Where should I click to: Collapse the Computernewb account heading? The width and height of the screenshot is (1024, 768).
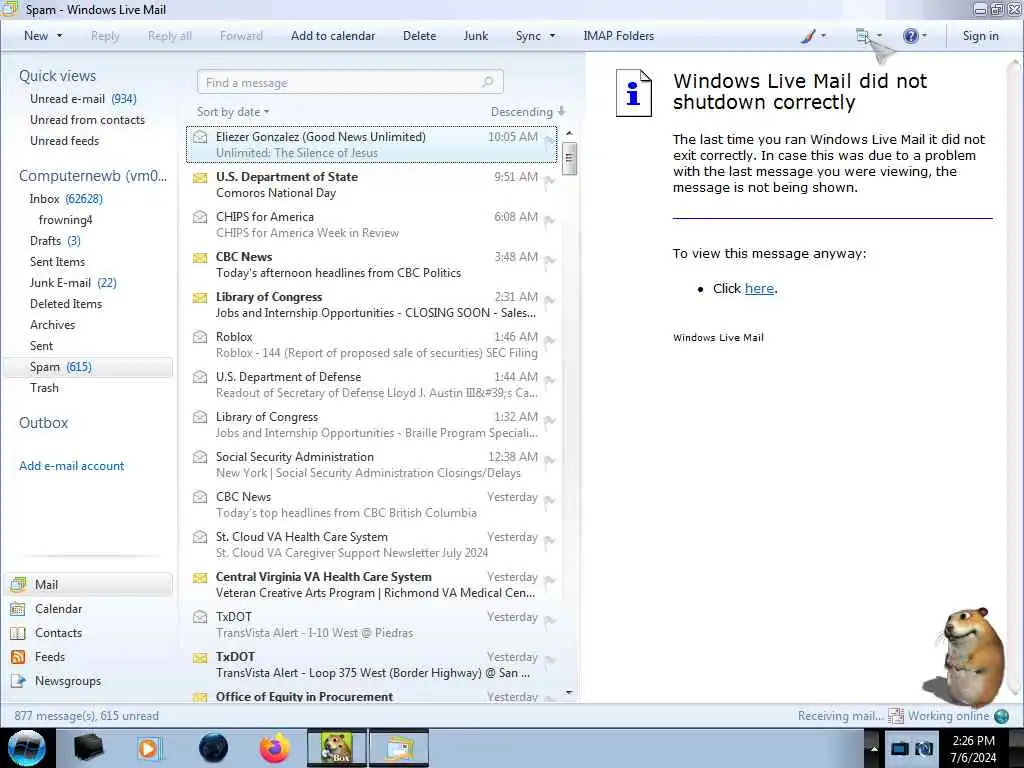point(93,176)
